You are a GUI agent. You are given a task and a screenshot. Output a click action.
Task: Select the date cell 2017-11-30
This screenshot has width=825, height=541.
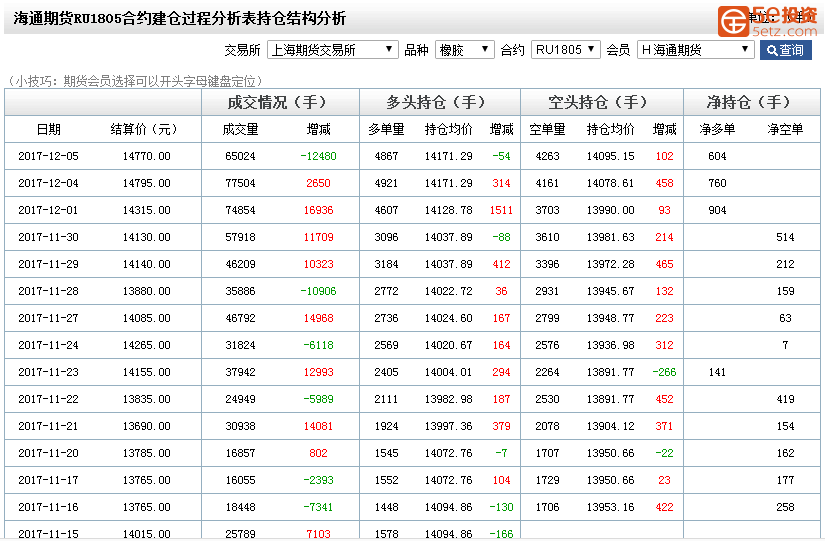[48, 237]
